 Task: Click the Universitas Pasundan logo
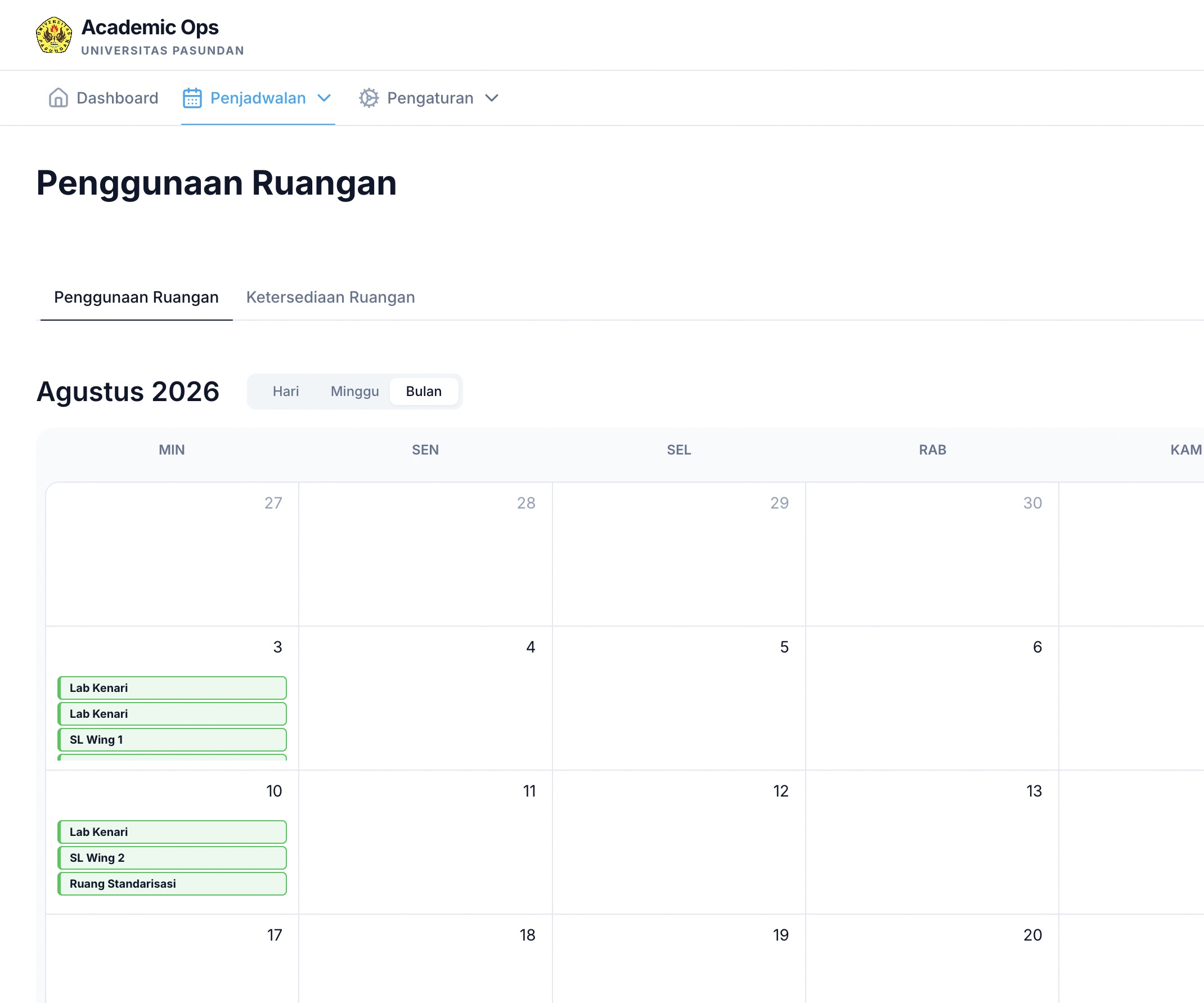point(54,35)
